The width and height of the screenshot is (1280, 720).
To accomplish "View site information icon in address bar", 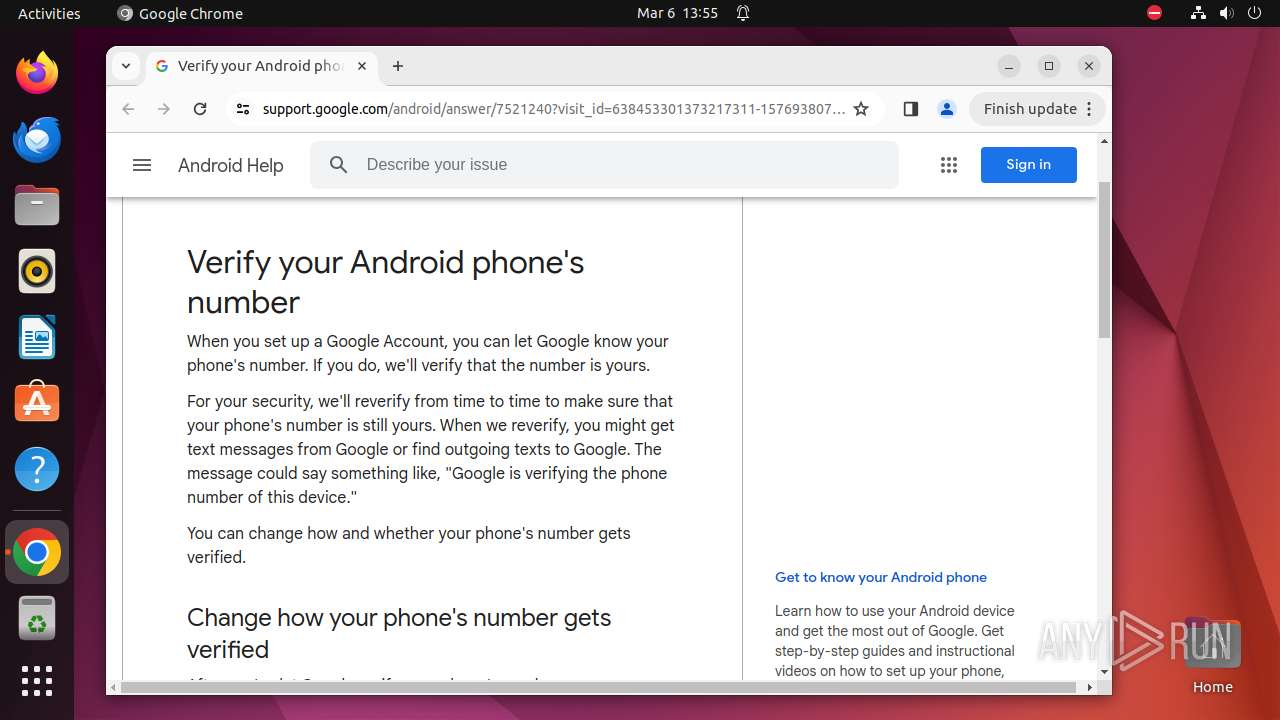I will [x=242, y=109].
